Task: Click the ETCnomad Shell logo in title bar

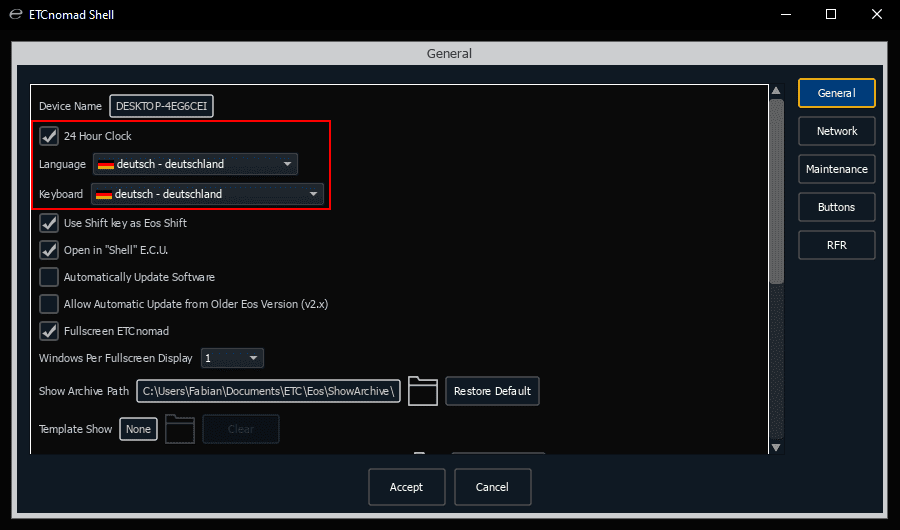Action: point(14,15)
